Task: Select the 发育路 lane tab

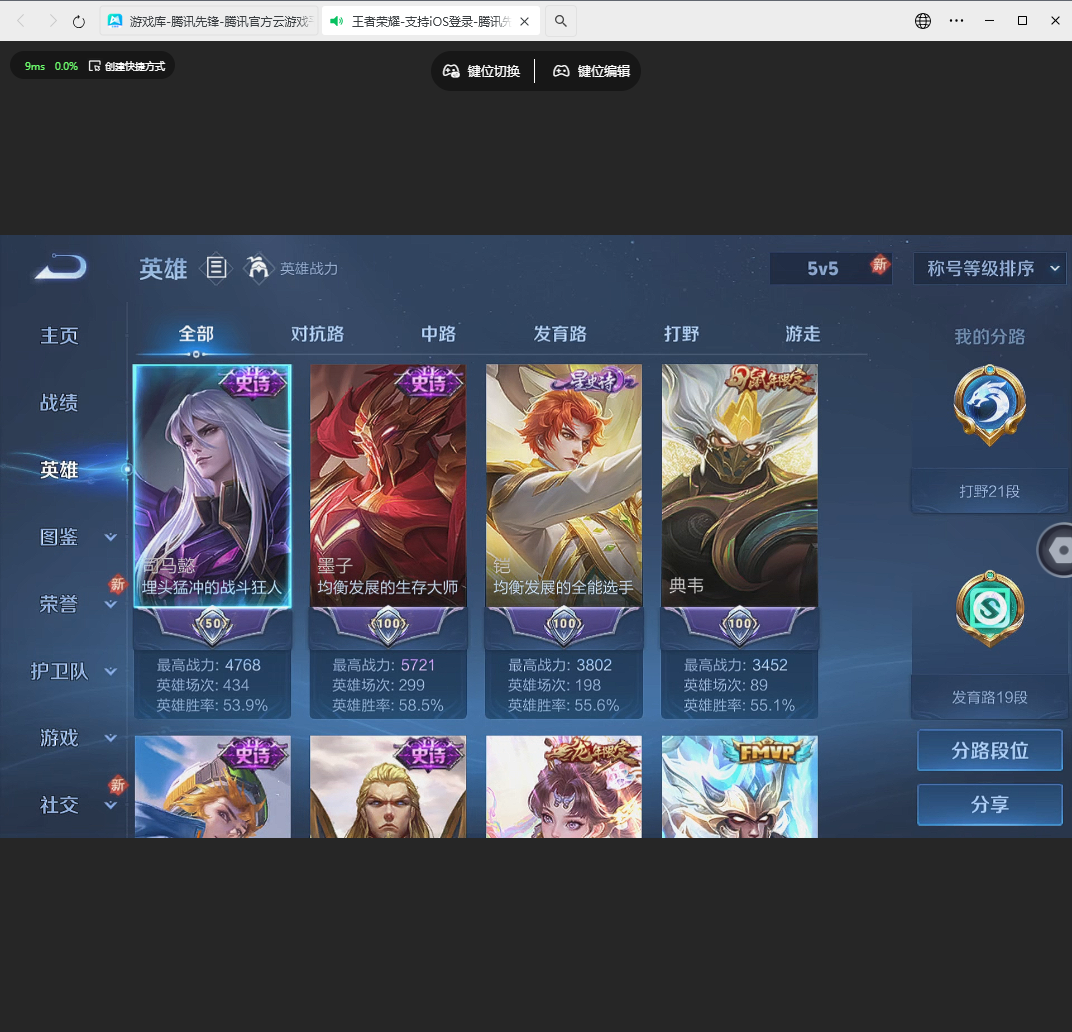Action: pos(560,334)
